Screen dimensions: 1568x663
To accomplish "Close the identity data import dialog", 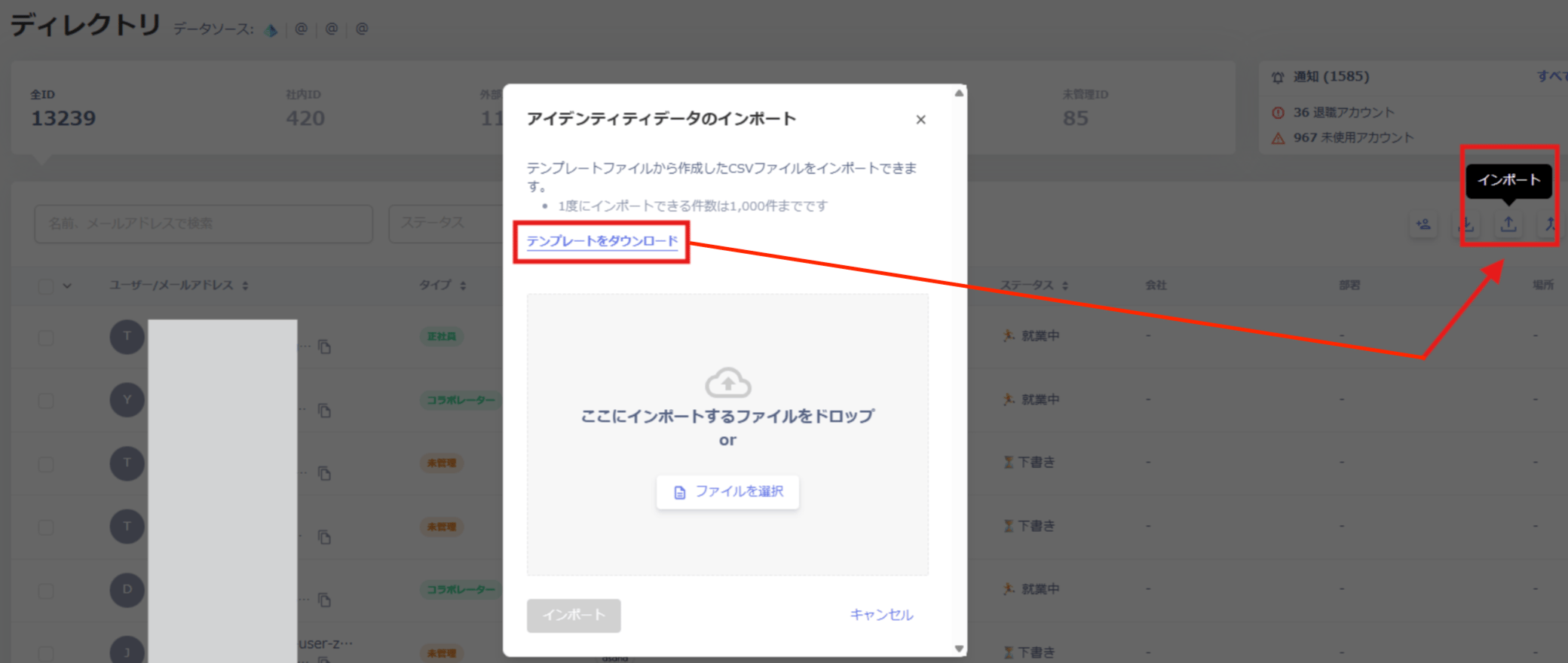I will coord(920,120).
